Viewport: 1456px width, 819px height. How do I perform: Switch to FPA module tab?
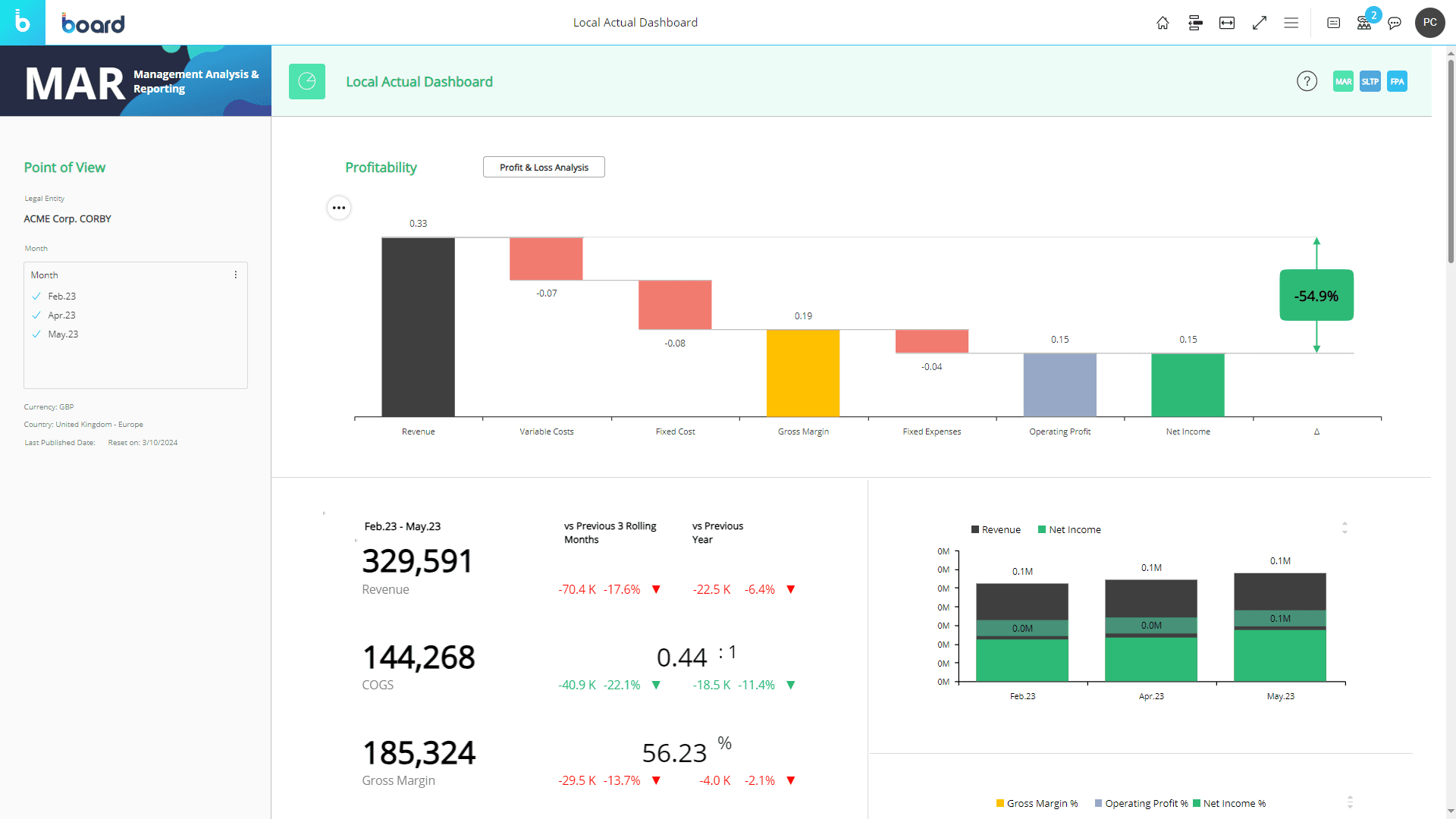point(1397,81)
